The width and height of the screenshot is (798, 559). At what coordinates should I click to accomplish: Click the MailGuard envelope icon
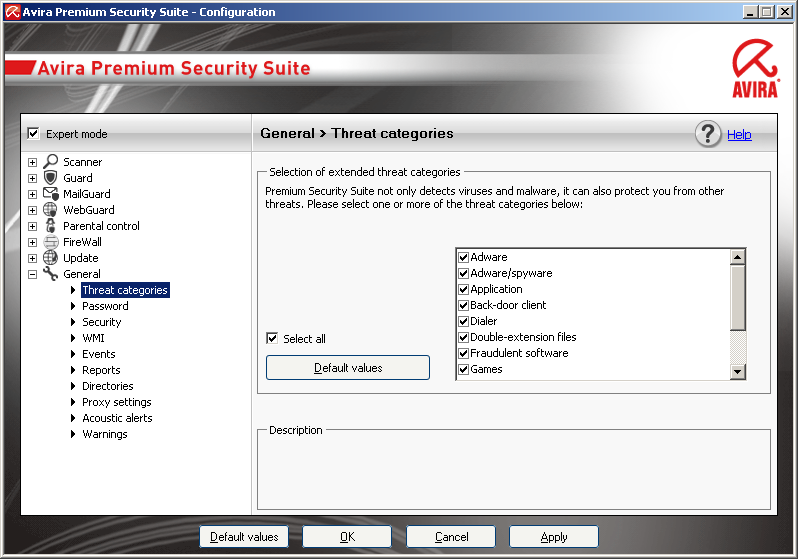pos(50,193)
